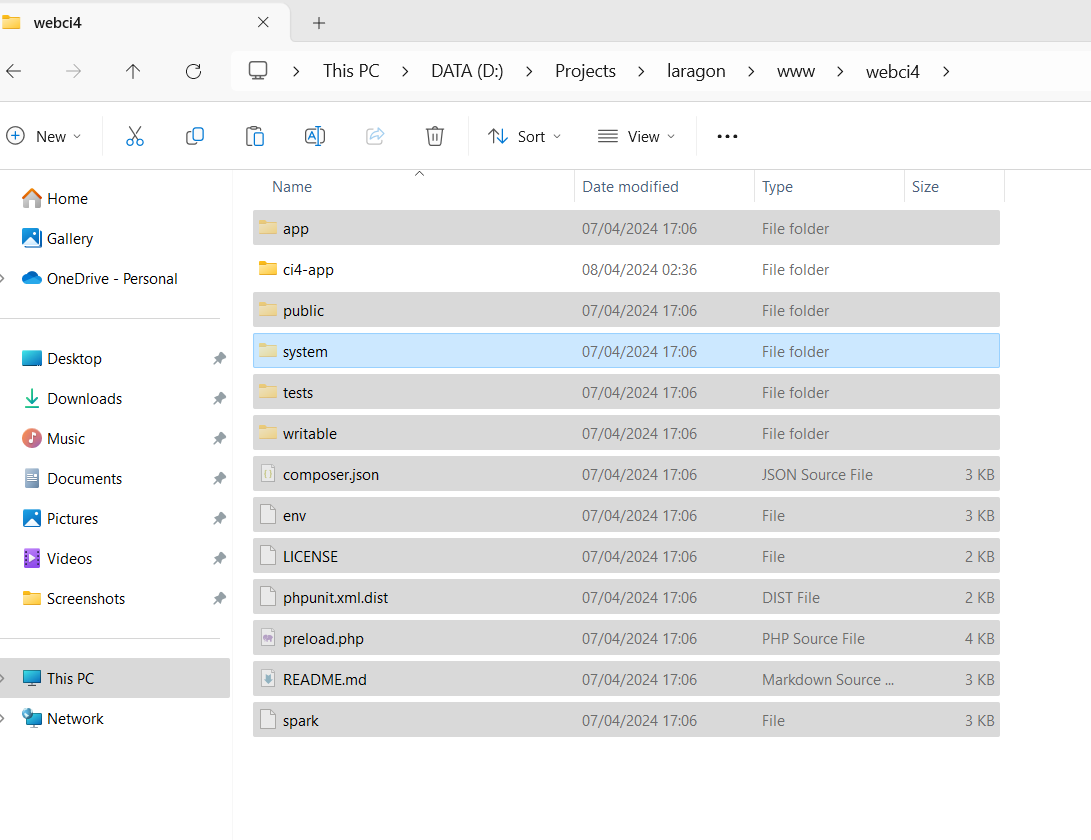The image size is (1091, 840).
Task: Refresh the current folder view
Action: tap(193, 71)
